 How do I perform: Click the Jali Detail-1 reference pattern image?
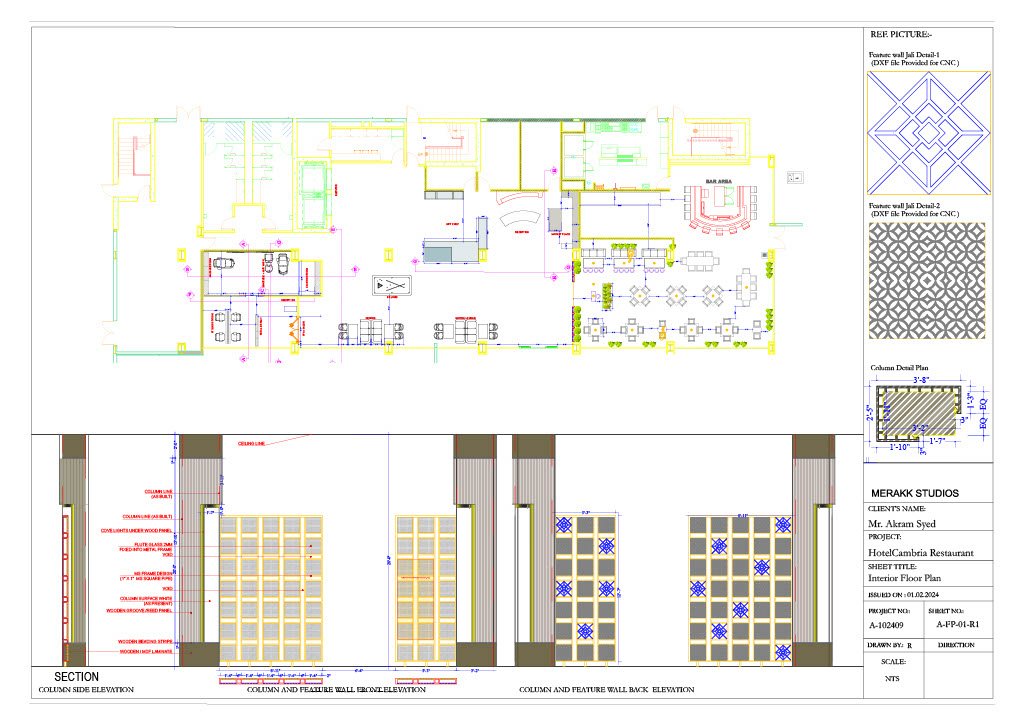click(926, 132)
